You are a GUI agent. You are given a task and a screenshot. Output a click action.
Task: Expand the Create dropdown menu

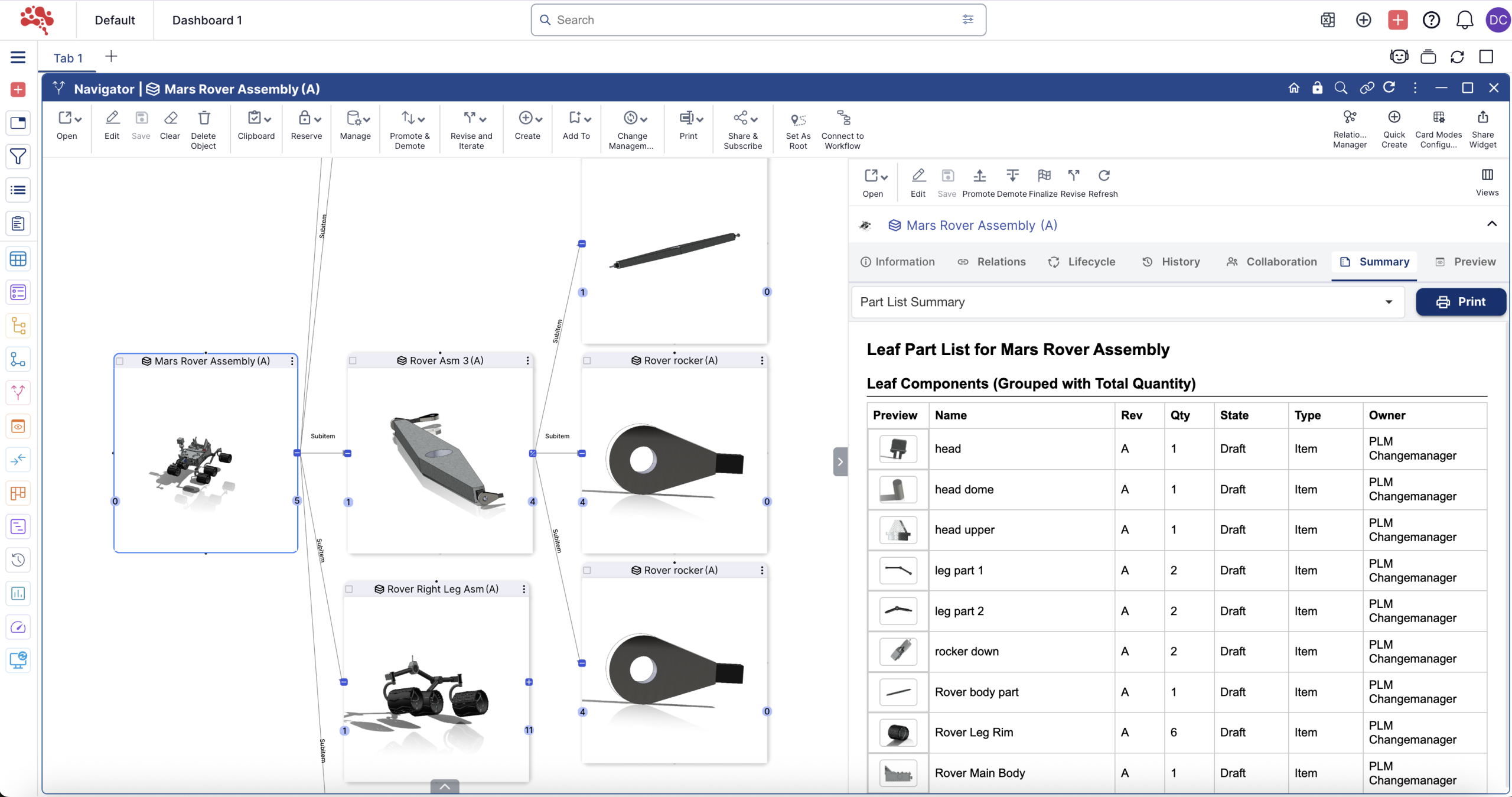pos(538,119)
